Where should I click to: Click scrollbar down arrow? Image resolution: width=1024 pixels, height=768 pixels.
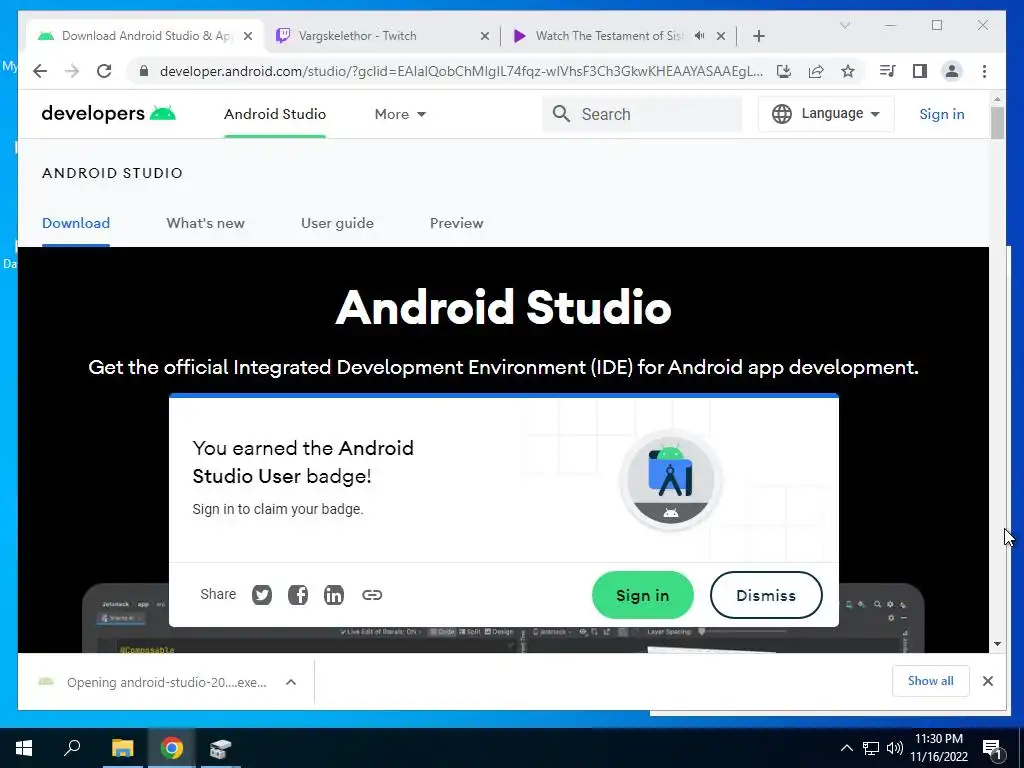[x=997, y=644]
